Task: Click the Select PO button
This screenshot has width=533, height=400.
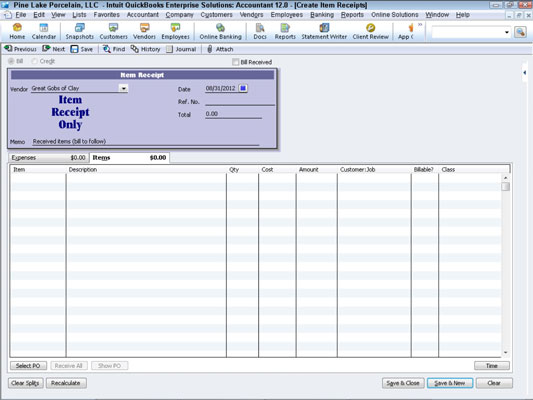Action: (x=28, y=366)
